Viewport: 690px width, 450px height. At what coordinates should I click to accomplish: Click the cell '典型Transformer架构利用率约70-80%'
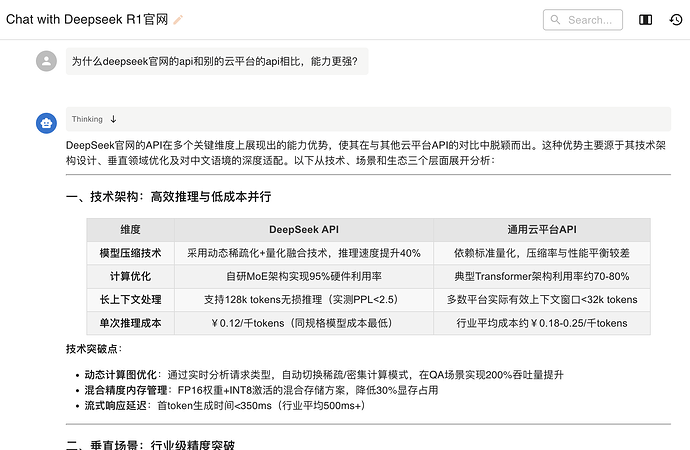pyautogui.click(x=542, y=276)
